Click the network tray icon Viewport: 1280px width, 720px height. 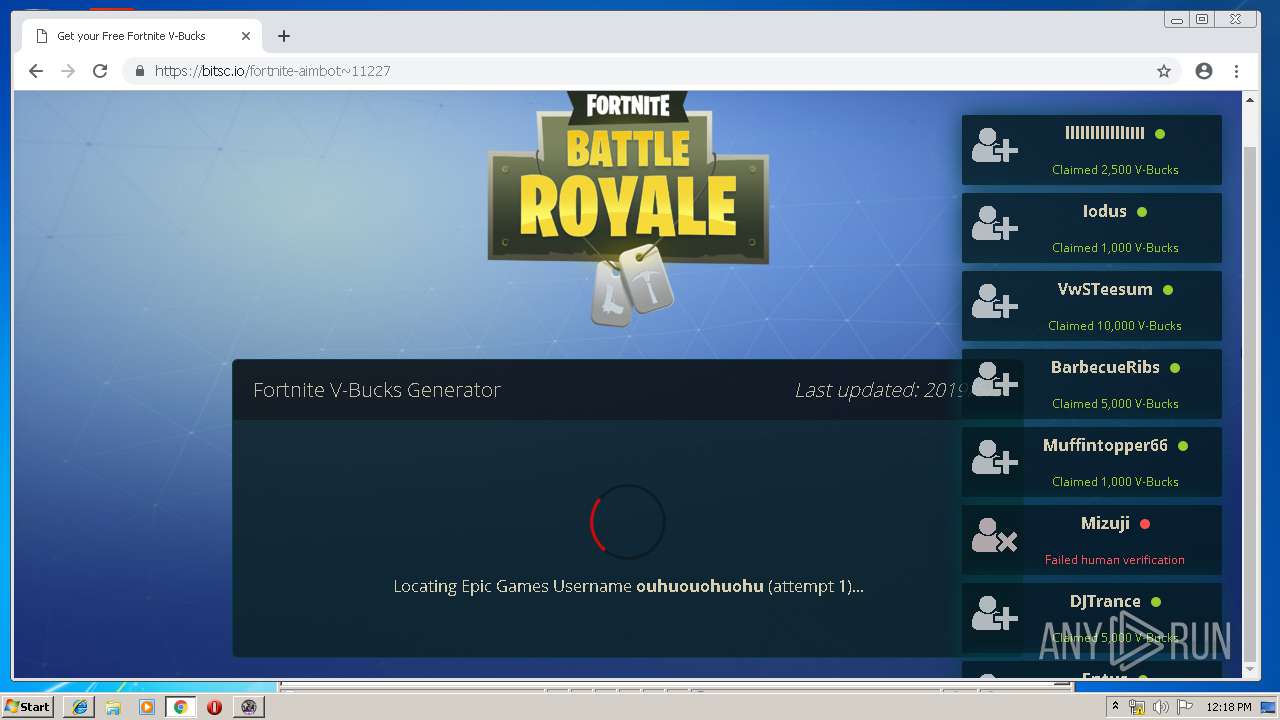pyautogui.click(x=1137, y=707)
